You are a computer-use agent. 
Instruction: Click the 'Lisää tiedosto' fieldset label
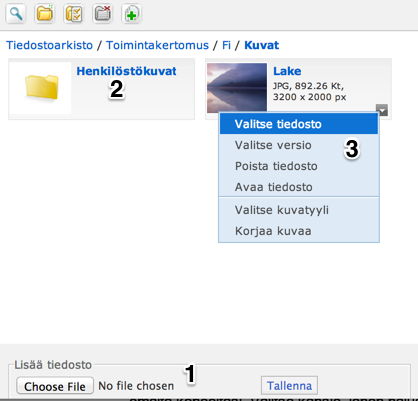(53, 365)
